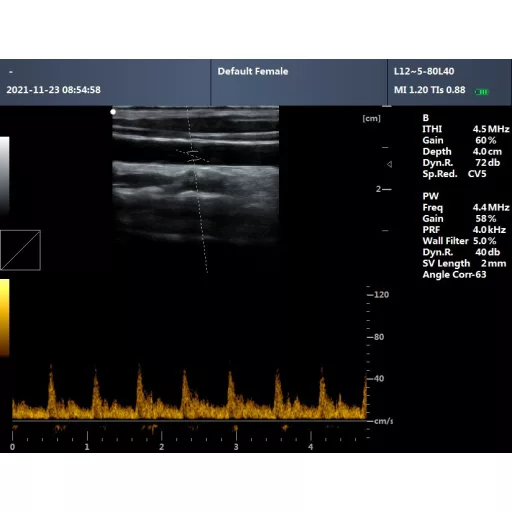512x512 pixels.
Task: Select the PW mode header label
Action: (430, 196)
